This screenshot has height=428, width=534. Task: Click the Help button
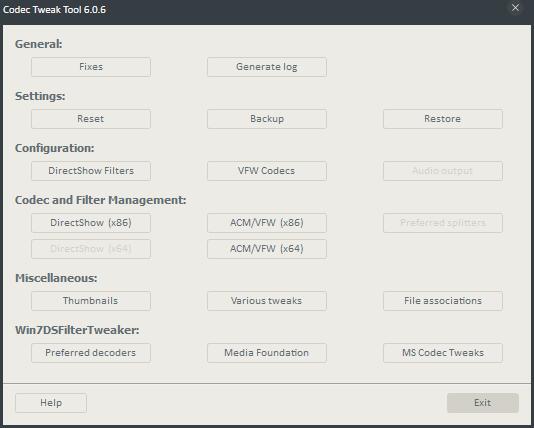[x=51, y=403]
